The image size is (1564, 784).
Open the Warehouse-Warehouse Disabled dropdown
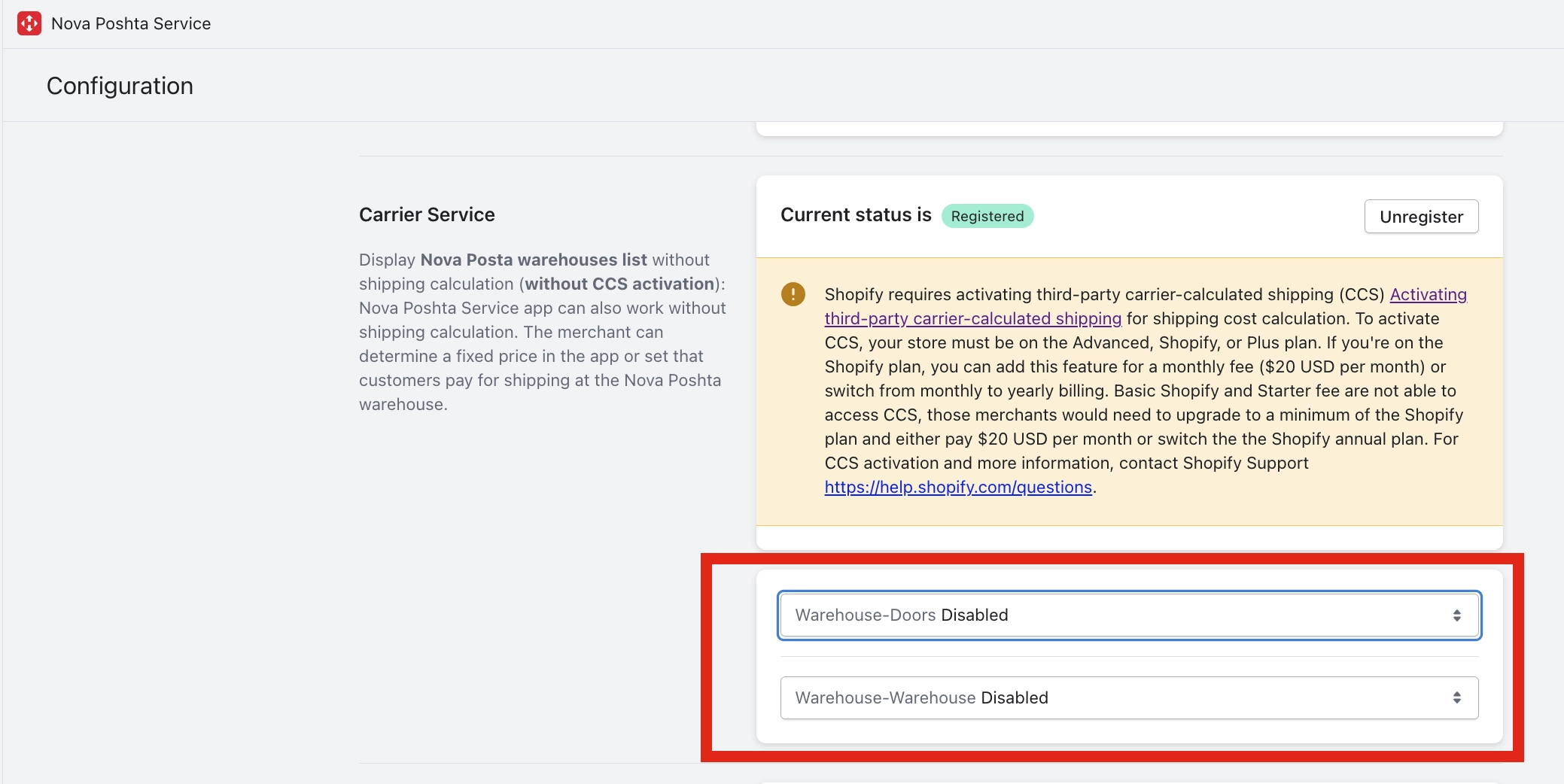click(1129, 698)
